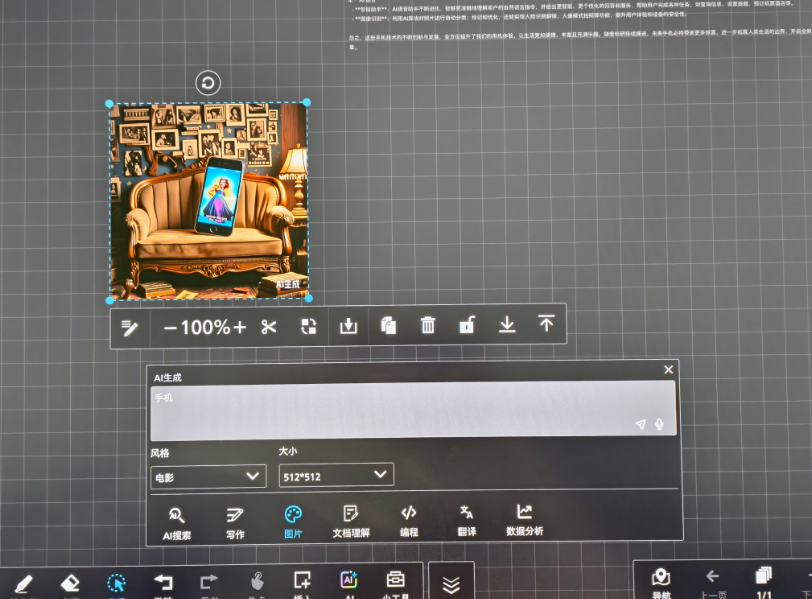Select the eraser tool in bottom toolbar
The image size is (812, 599).
[69, 582]
